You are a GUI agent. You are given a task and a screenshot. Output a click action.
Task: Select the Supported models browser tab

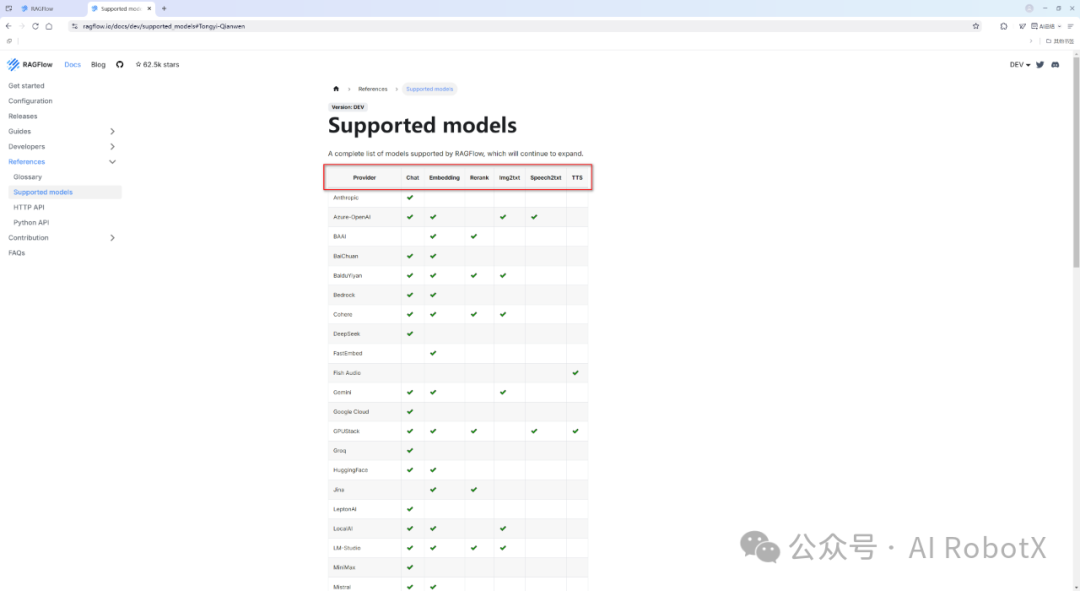[x=121, y=8]
